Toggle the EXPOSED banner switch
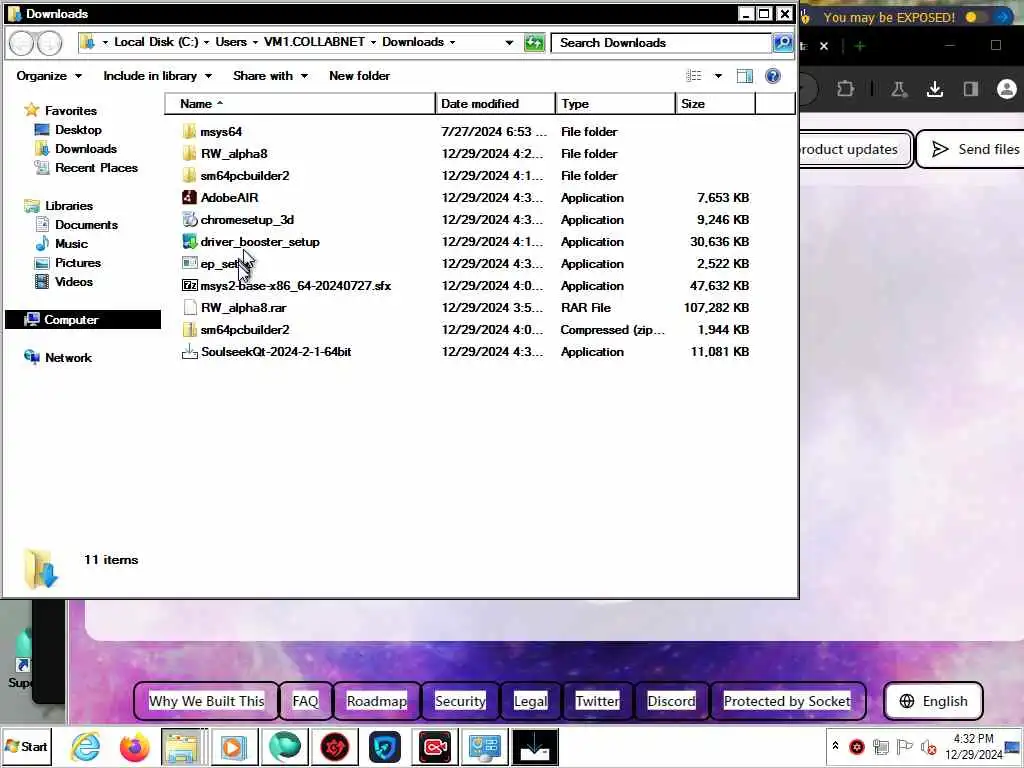The image size is (1024, 768). click(x=976, y=17)
